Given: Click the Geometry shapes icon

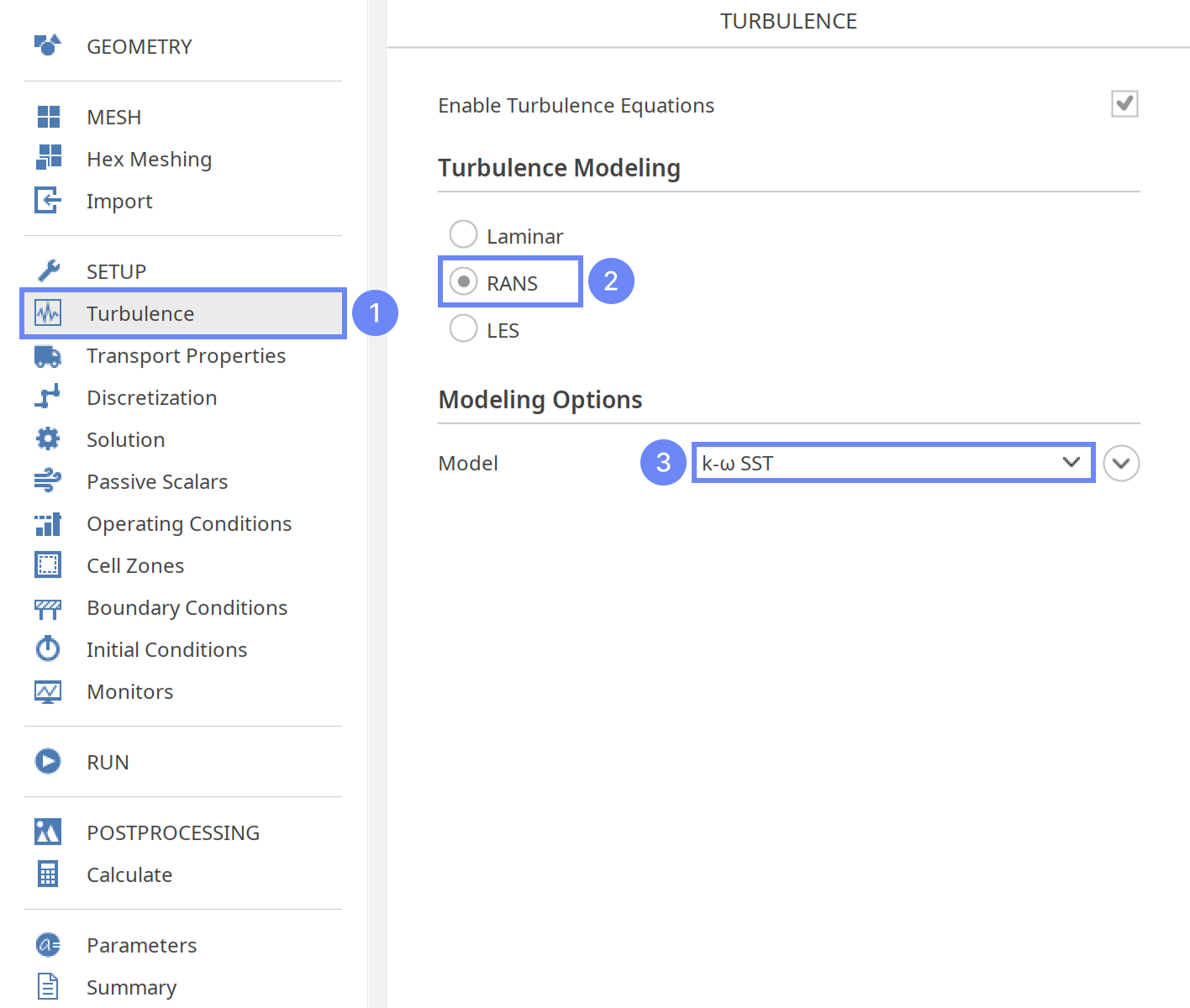Looking at the screenshot, I should coord(48,45).
